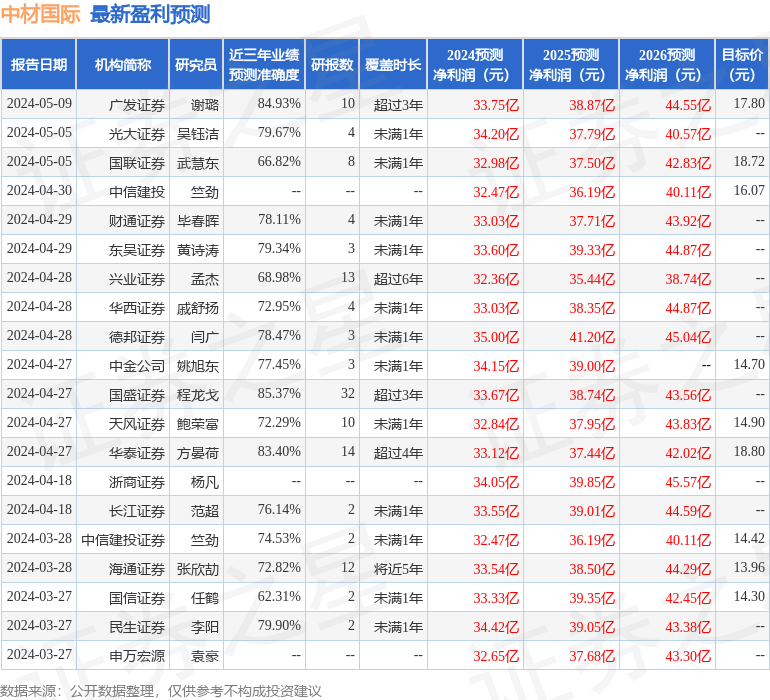Click the 最新盈利预测 heading
This screenshot has width=770, height=700.
(x=150, y=14)
